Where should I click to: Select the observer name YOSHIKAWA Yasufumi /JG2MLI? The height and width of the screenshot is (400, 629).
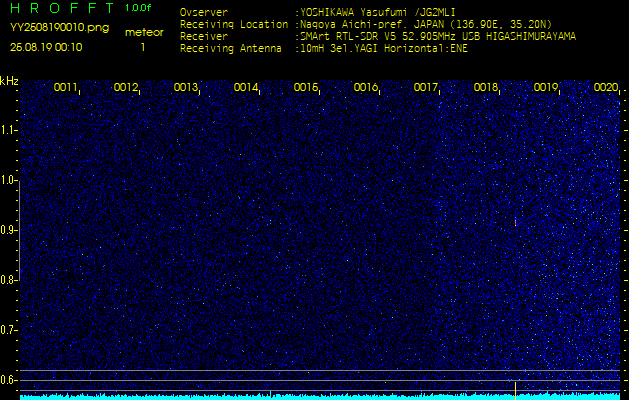click(x=377, y=13)
